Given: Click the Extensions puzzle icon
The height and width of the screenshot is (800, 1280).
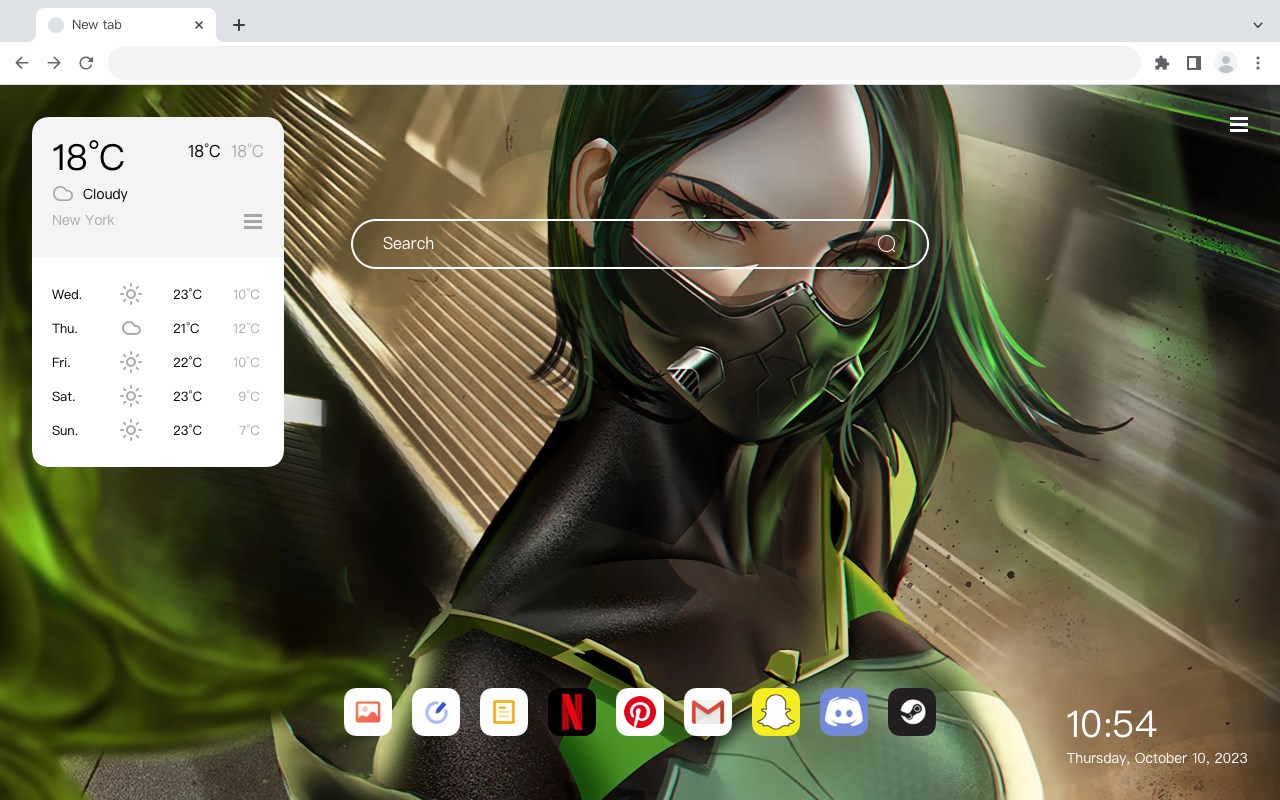Looking at the screenshot, I should click(x=1161, y=63).
